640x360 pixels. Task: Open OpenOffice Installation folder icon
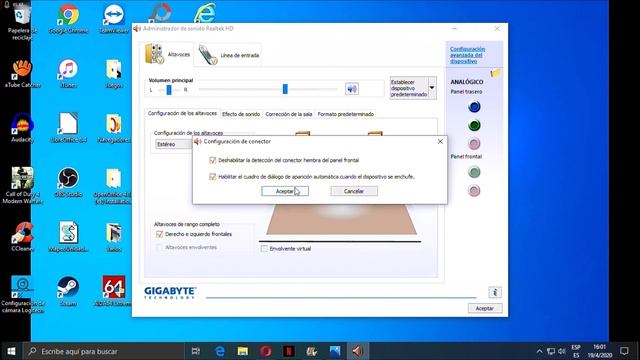pos(113,186)
